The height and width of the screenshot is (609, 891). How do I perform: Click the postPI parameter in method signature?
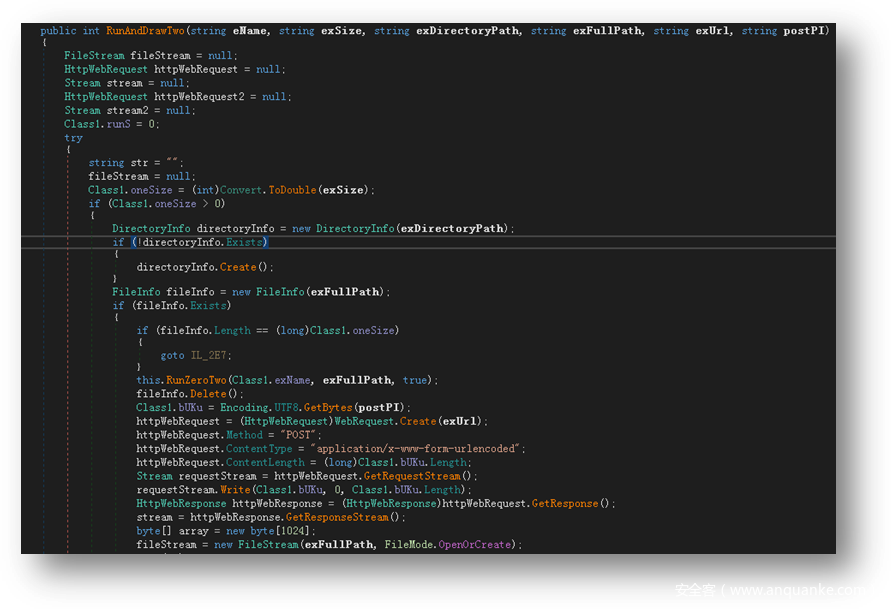pyautogui.click(x=806, y=31)
